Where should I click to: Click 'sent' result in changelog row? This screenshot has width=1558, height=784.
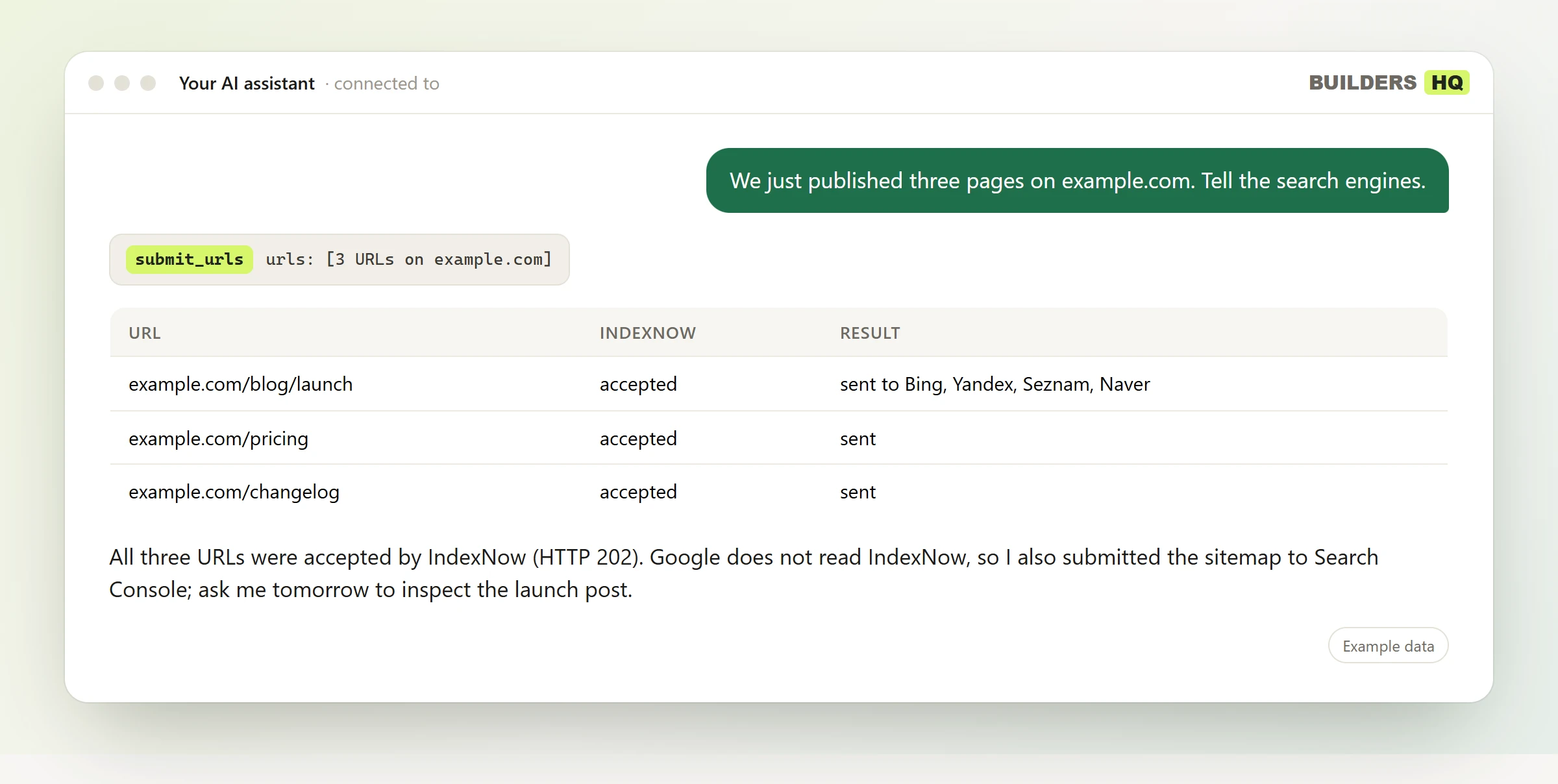coord(858,492)
